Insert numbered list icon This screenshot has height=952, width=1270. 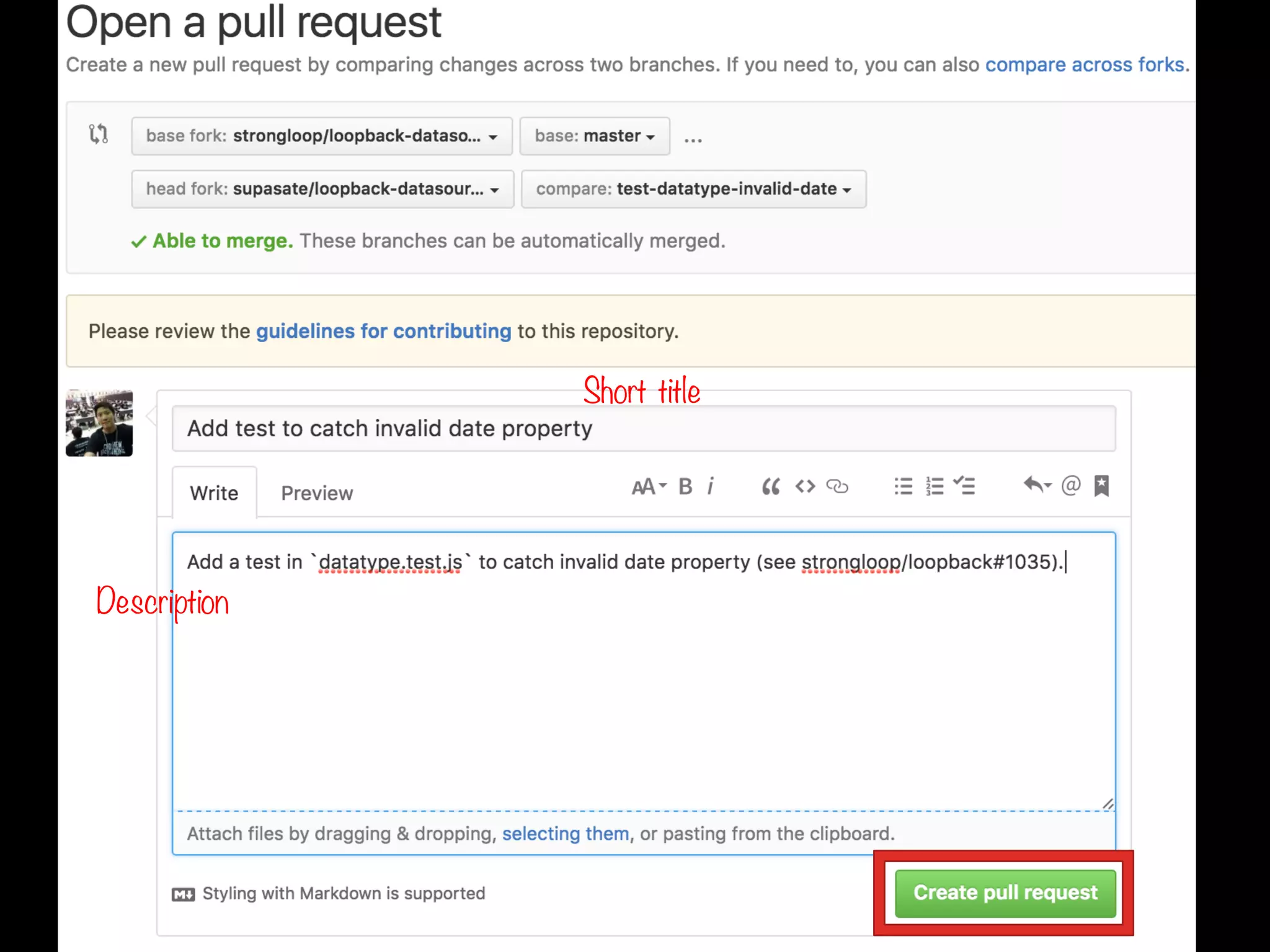click(x=934, y=487)
